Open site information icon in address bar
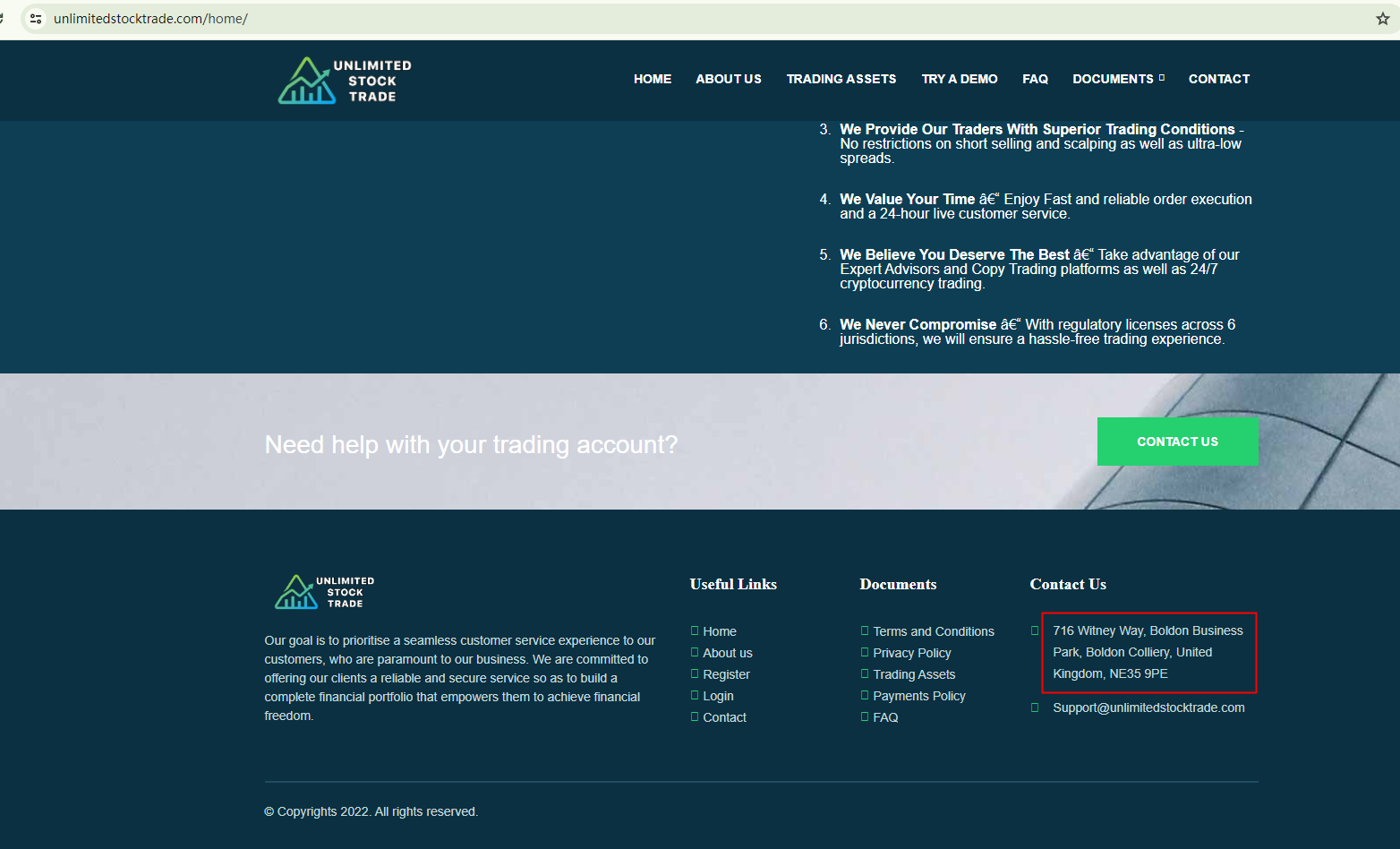The width and height of the screenshot is (1400, 849). coord(36,19)
